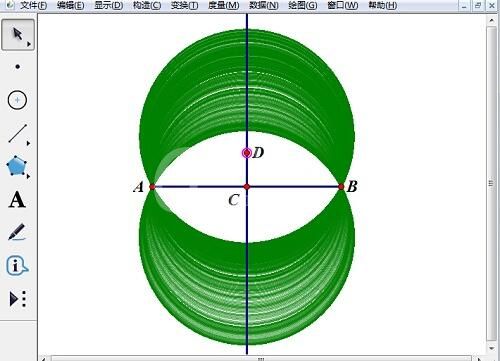Screen dimensions: 500x361
Task: Open the 构造(C) menu
Action: click(x=147, y=5)
